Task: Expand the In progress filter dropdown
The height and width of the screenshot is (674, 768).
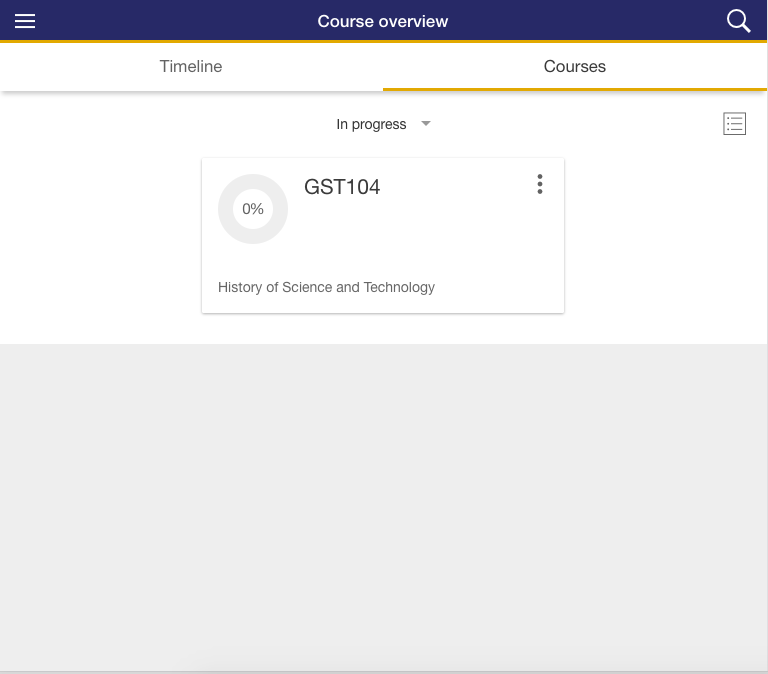Action: pos(383,124)
